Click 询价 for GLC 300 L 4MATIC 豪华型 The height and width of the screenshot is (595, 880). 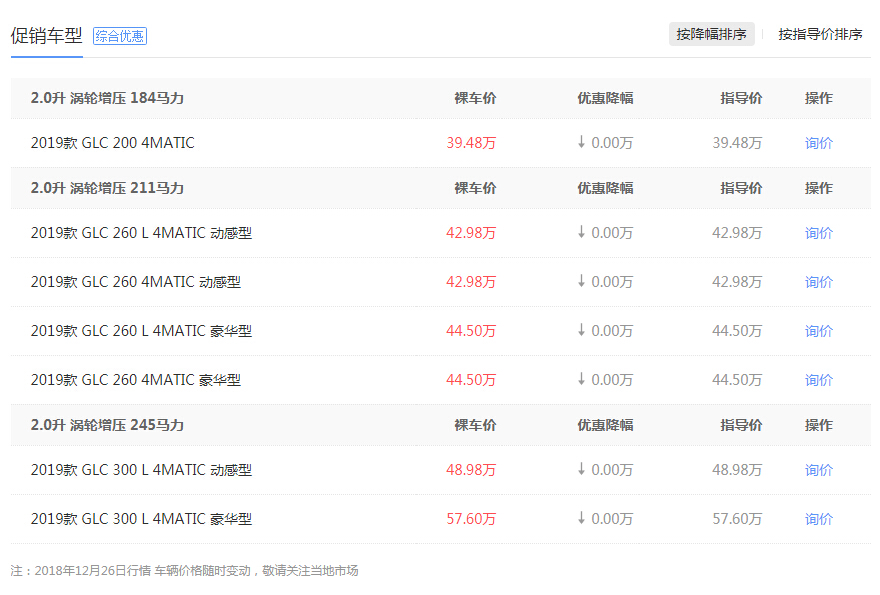(x=818, y=519)
